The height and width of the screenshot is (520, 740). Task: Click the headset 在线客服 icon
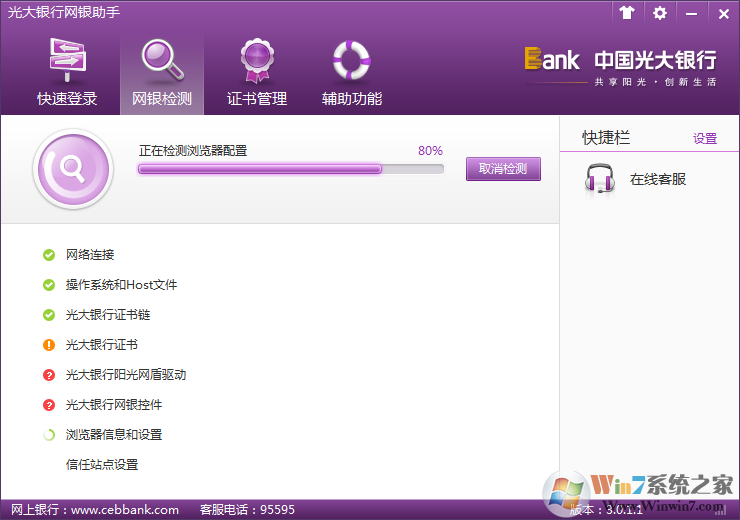pos(599,178)
